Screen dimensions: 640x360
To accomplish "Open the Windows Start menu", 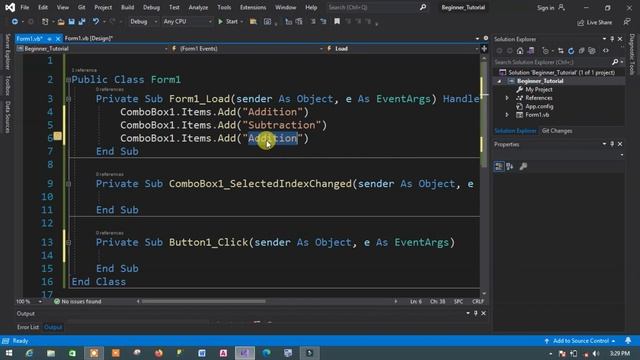I will coord(9,353).
